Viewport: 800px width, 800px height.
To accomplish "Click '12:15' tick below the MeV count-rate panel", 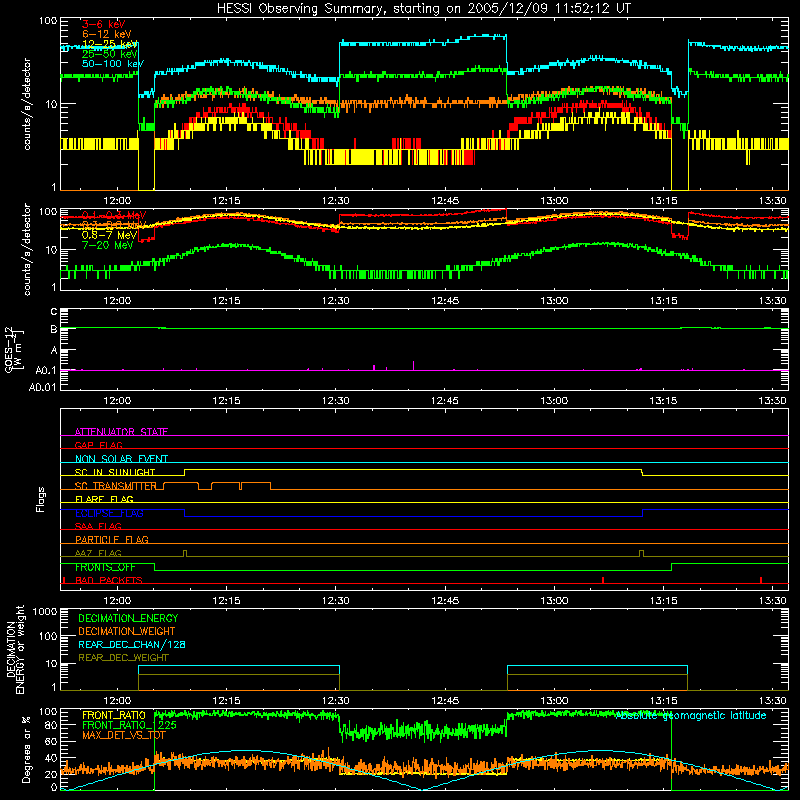I will click(x=227, y=301).
